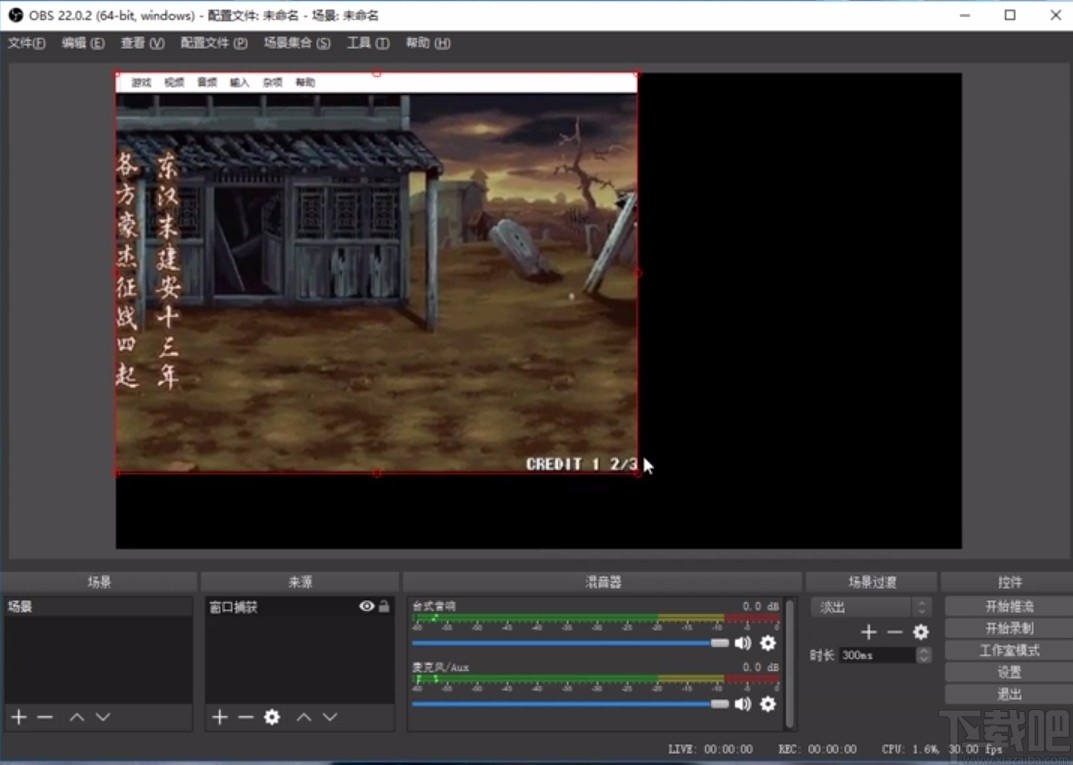This screenshot has height=765, width=1073.
Task: Toggle visibility eye of 窗口捕获 source
Action: pyautogui.click(x=366, y=606)
